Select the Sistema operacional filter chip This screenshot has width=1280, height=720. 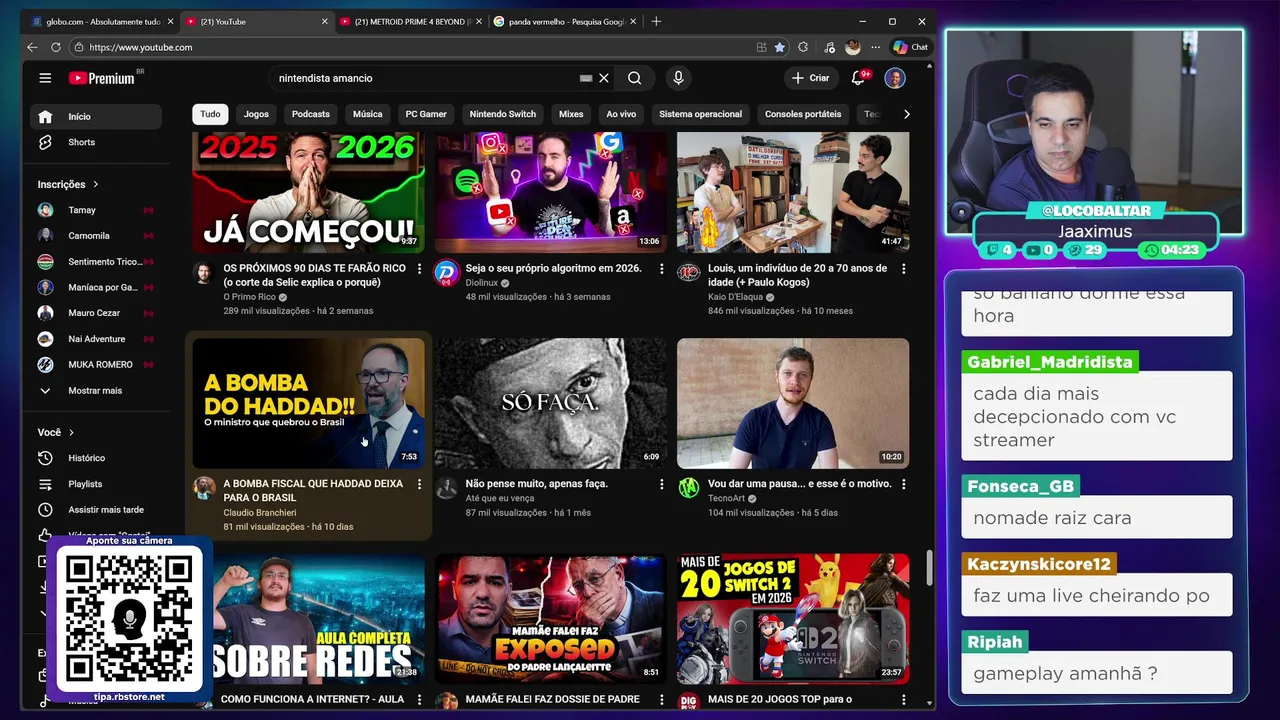tap(700, 114)
